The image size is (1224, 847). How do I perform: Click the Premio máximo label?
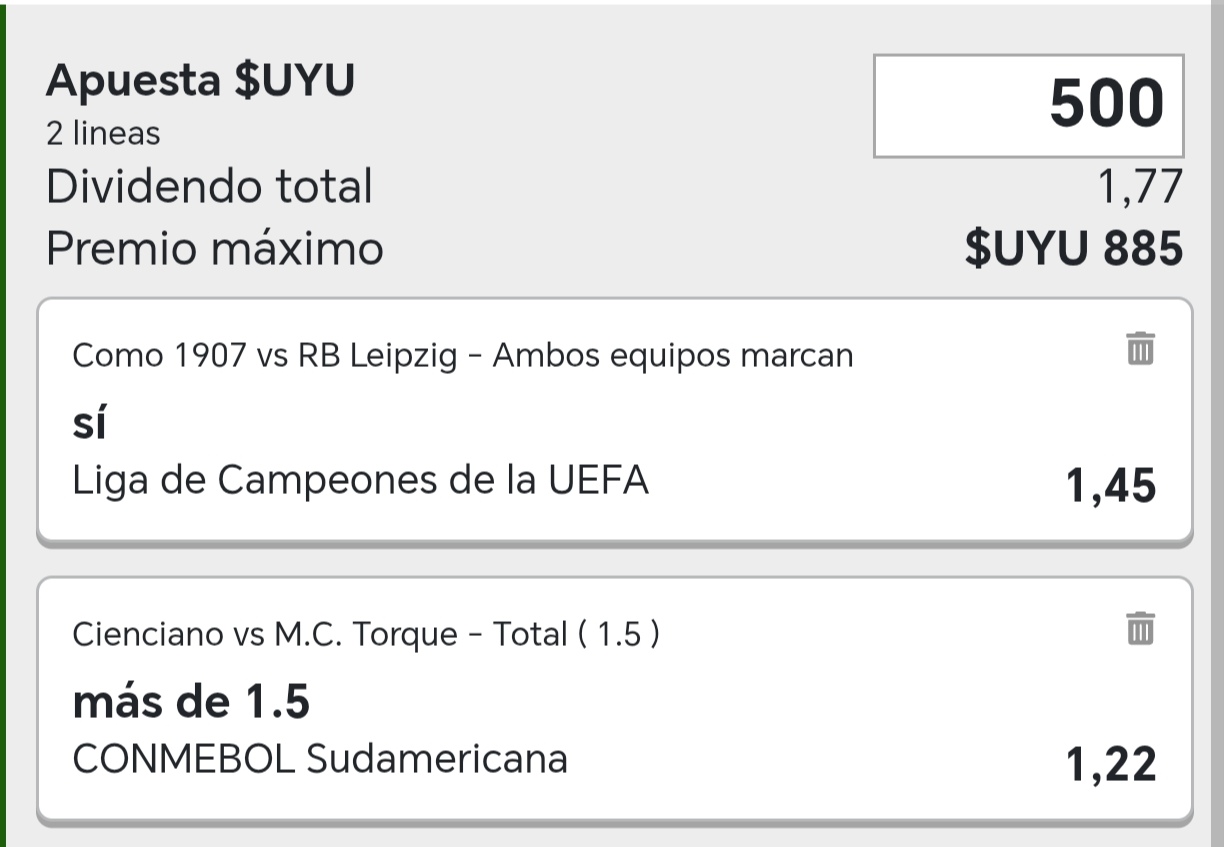tap(215, 248)
